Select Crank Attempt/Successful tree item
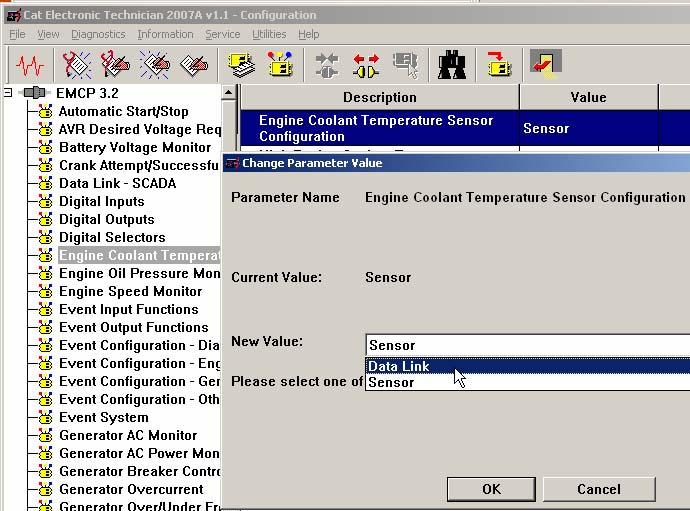 pyautogui.click(x=139, y=165)
